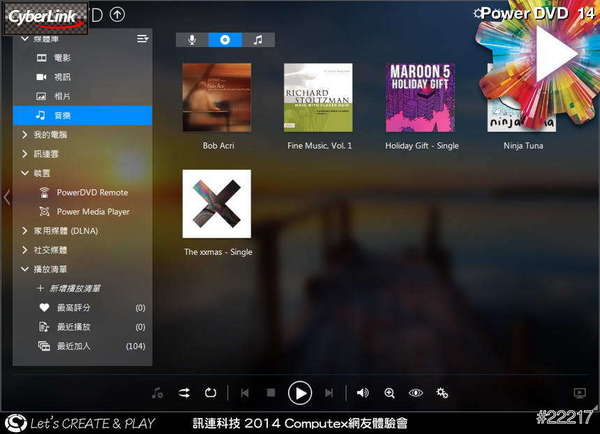Click the Holiday Gift - Single title text

(x=422, y=146)
